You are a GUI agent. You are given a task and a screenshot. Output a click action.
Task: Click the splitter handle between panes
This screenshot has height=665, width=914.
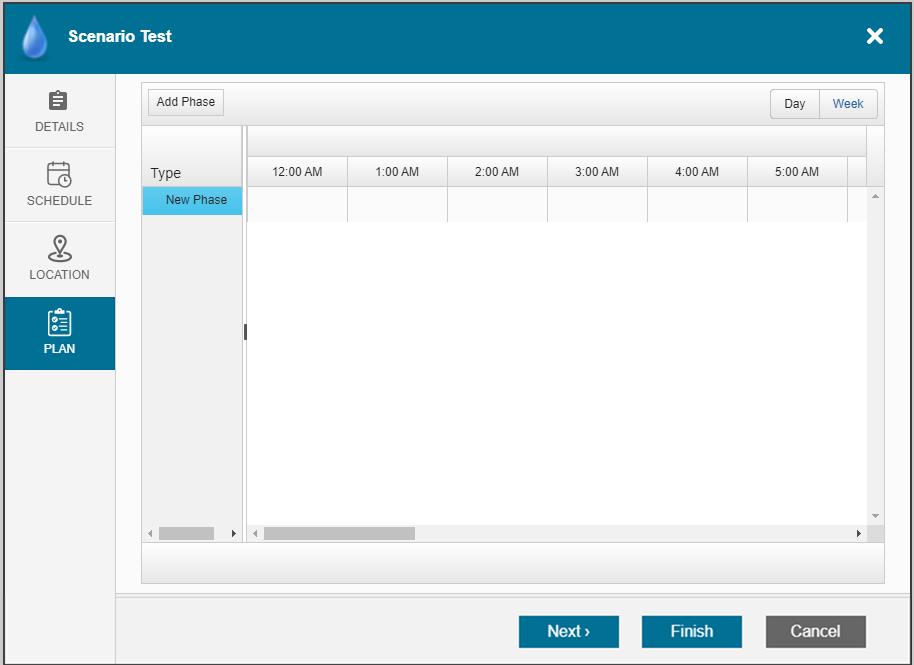coord(245,332)
